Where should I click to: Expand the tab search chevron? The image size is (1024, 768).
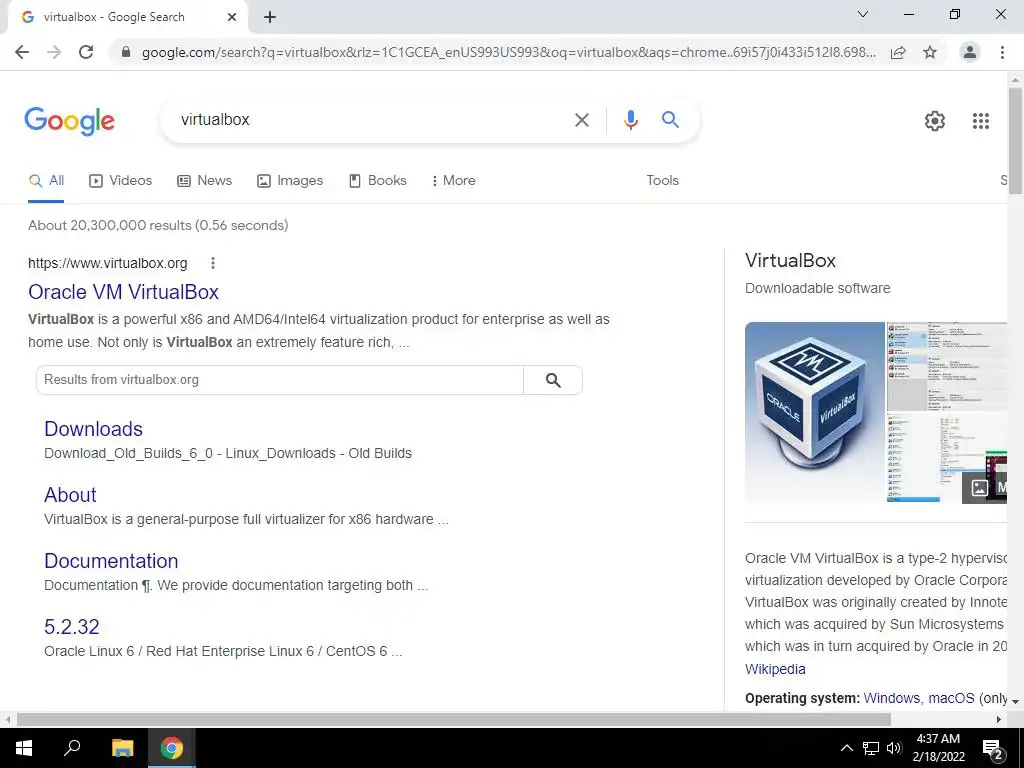(x=863, y=14)
